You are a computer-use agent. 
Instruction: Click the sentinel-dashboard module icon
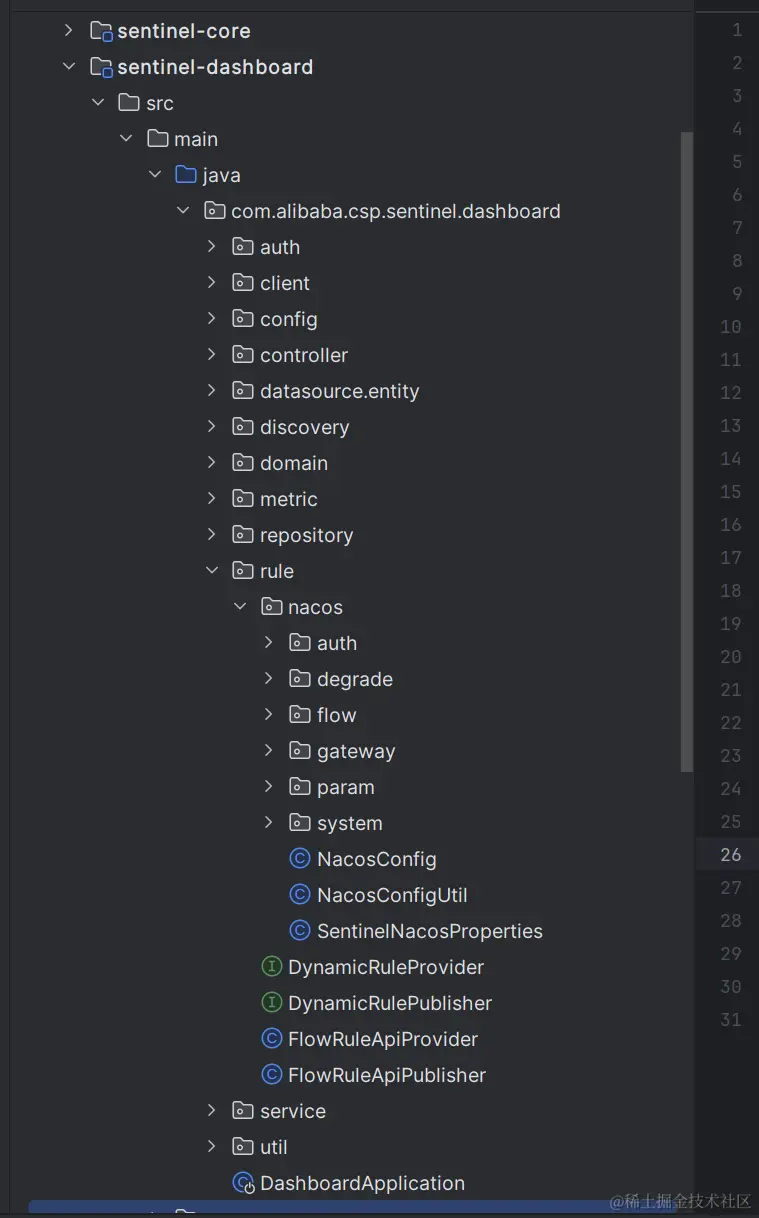point(101,67)
